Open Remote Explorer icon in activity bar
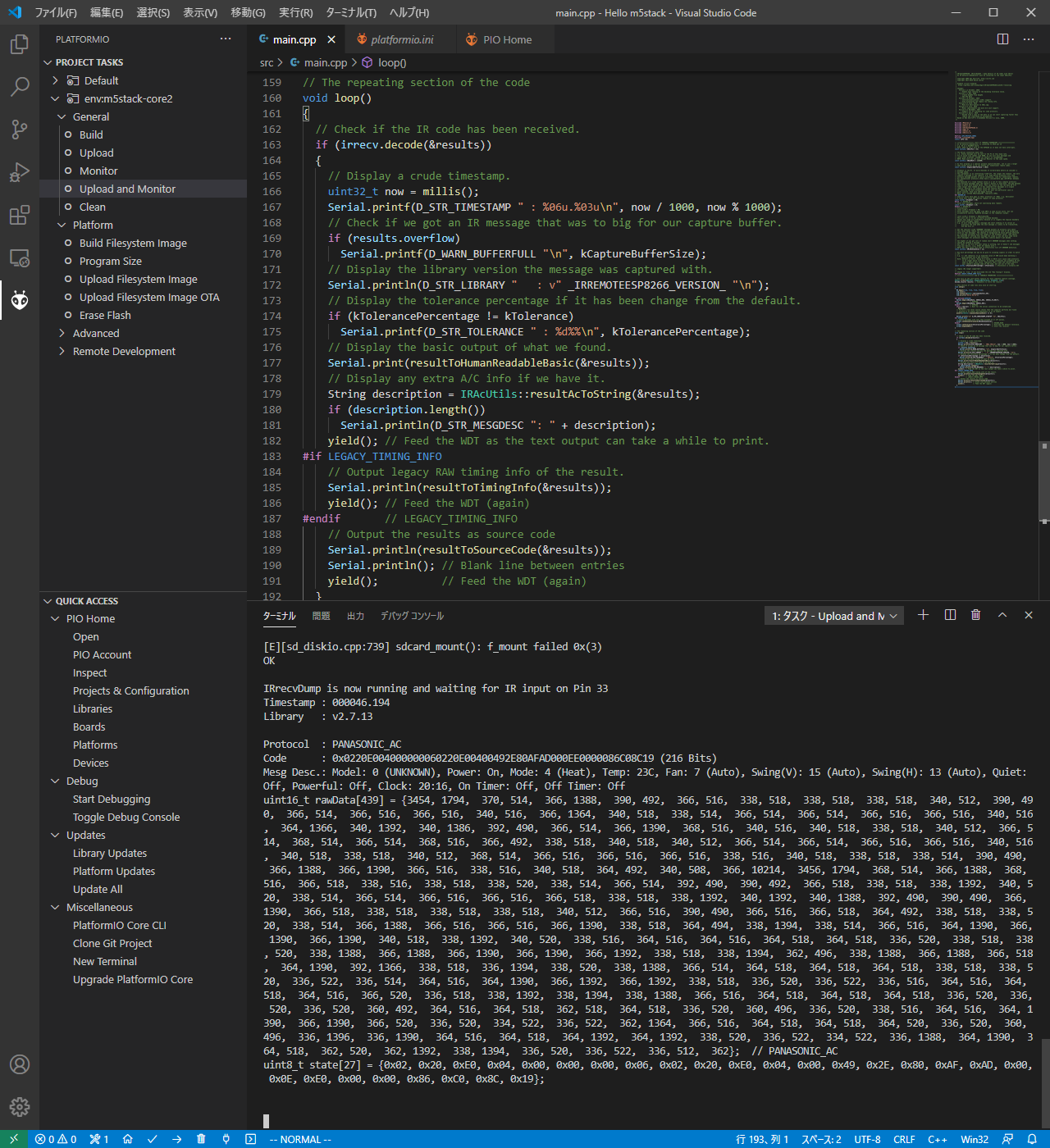Screen dimensions: 1050x1148 (x=20, y=257)
